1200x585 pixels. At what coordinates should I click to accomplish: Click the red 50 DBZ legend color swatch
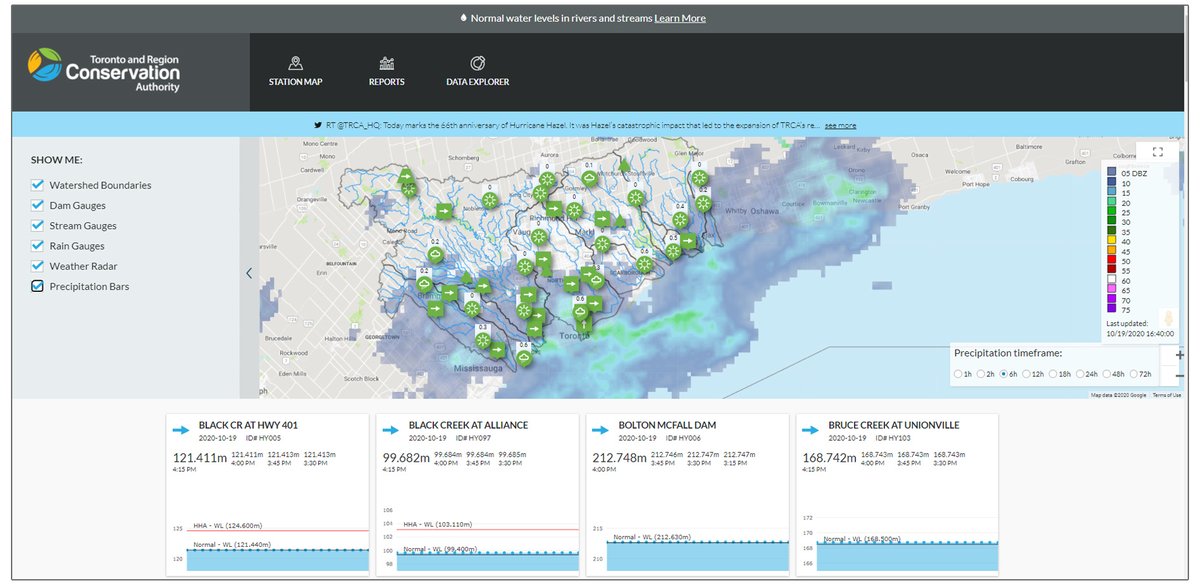coord(1110,259)
